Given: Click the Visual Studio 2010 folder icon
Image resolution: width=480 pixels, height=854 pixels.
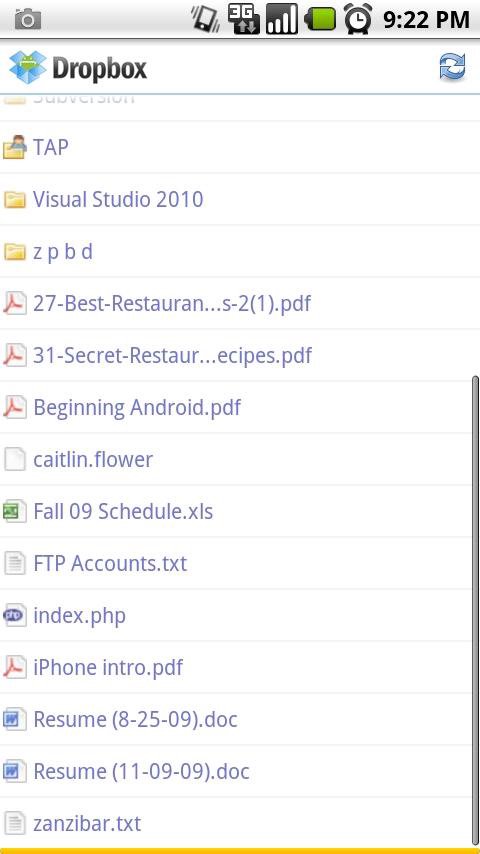Looking at the screenshot, I should coord(15,199).
